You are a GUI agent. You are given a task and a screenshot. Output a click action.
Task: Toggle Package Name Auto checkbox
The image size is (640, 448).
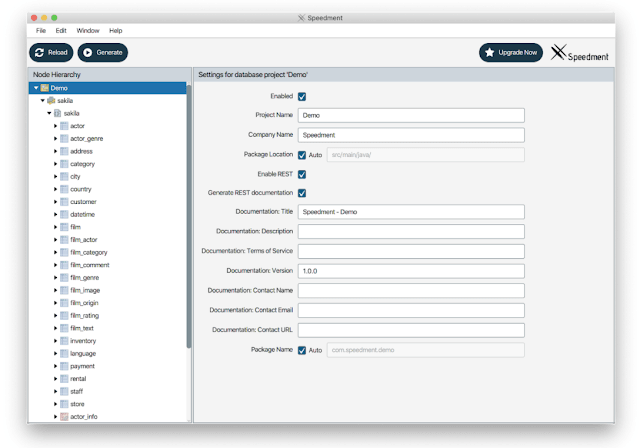[x=302, y=350]
